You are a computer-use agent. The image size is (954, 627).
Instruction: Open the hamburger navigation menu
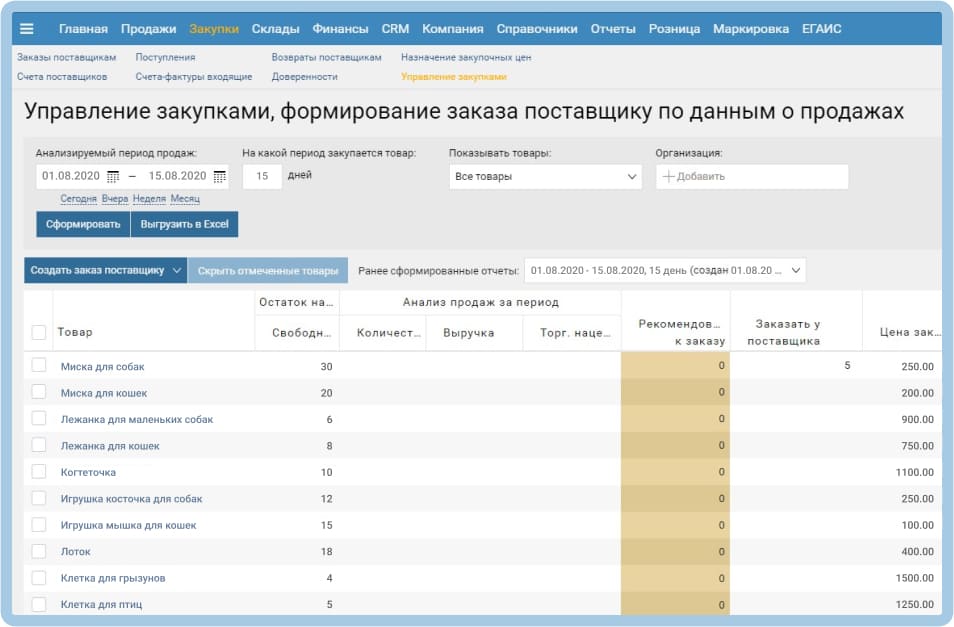(x=27, y=28)
